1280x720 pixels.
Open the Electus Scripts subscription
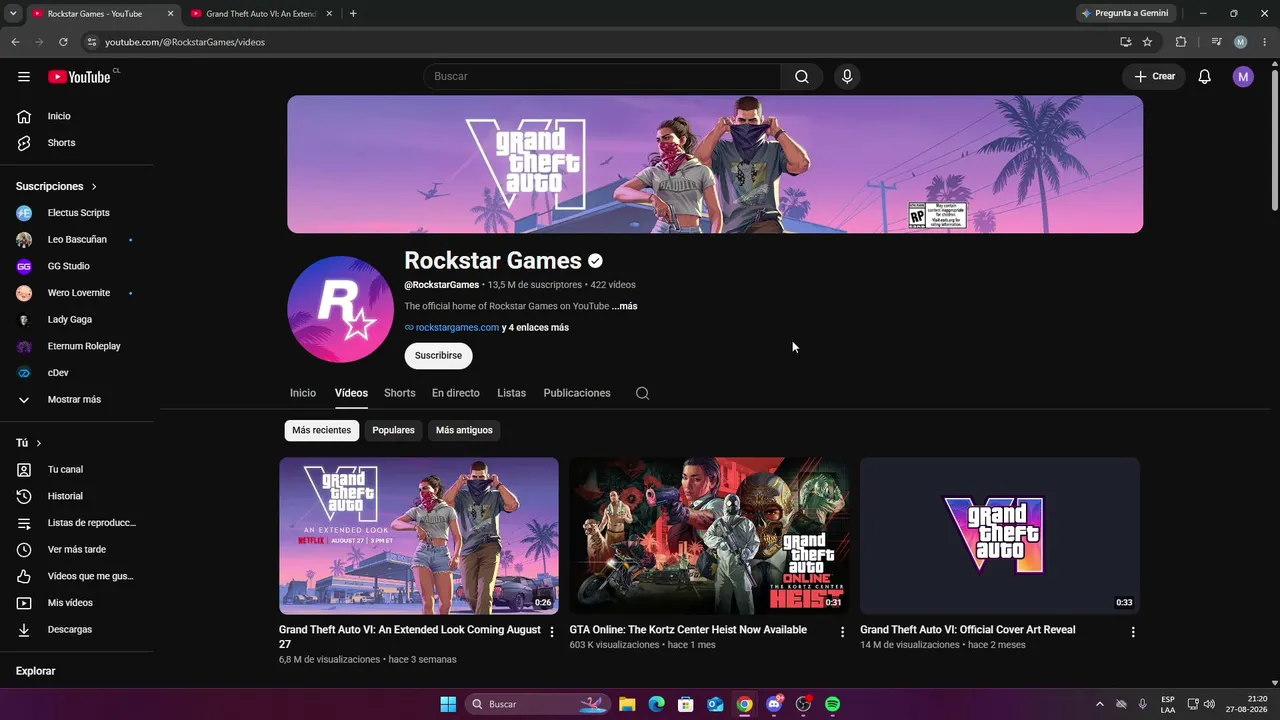click(x=76, y=213)
